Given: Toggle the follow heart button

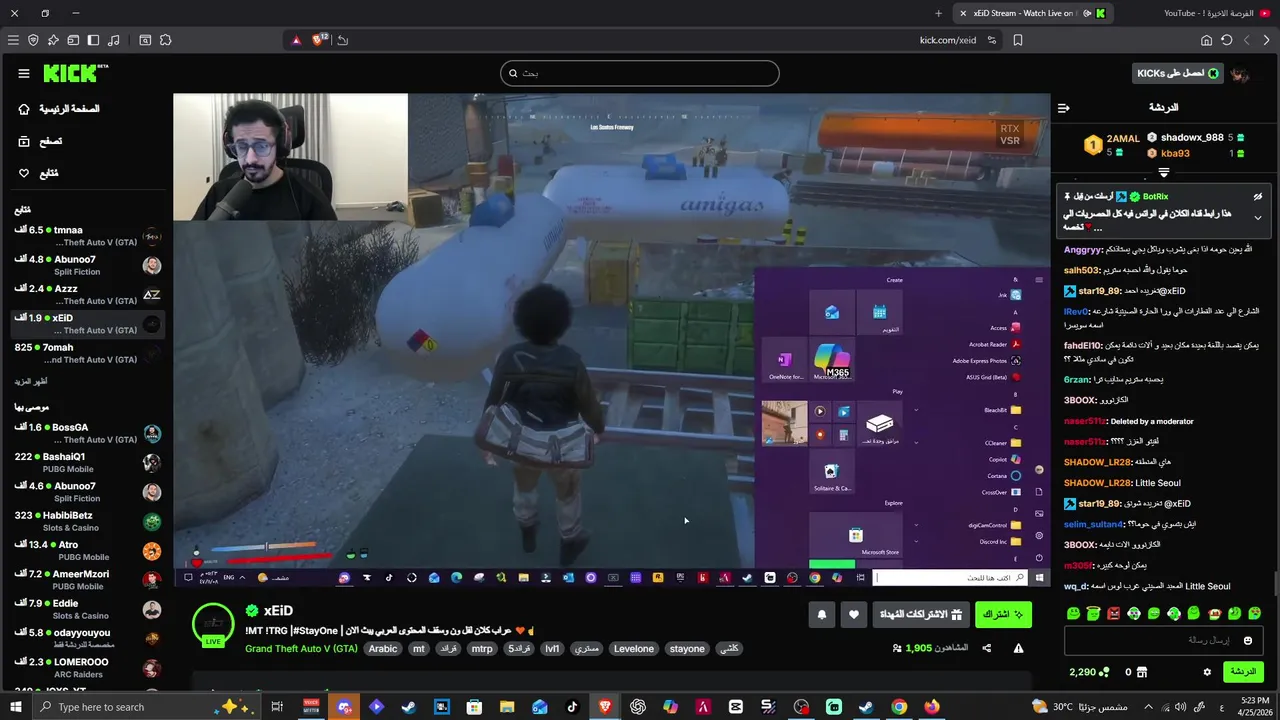Looking at the screenshot, I should click(x=853, y=615).
